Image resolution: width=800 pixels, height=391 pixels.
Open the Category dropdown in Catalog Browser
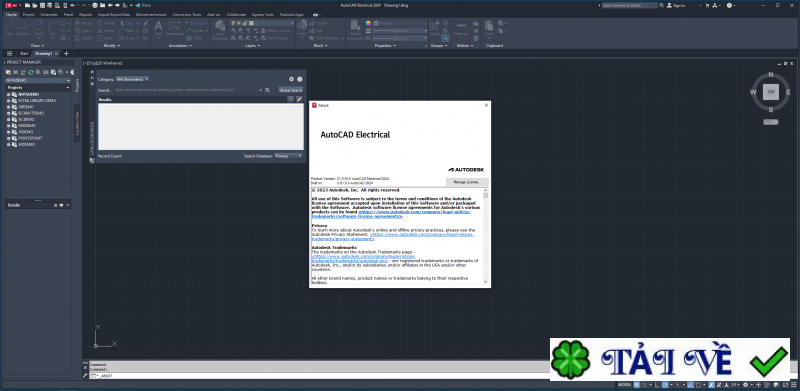coord(132,79)
